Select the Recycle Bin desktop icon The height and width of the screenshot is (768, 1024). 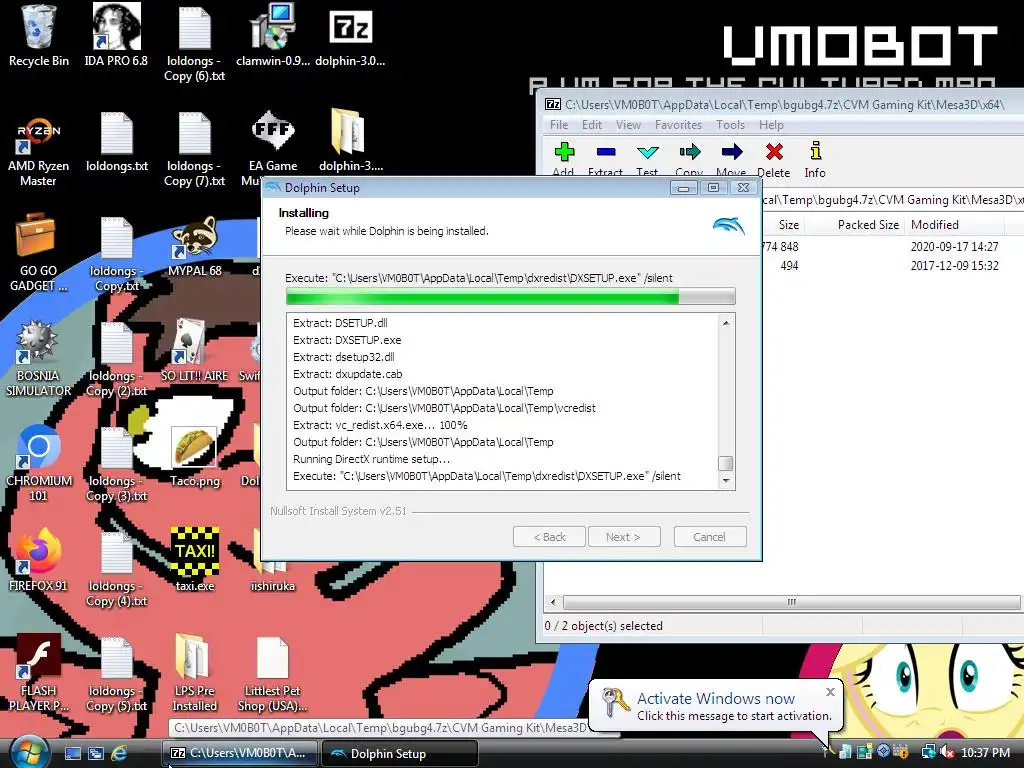[39, 36]
